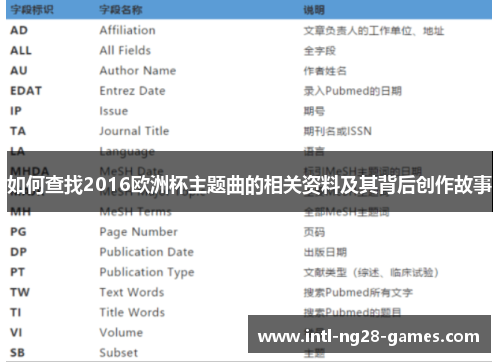Select the 'EDAT' field tag cell
The width and height of the screenshot is (500, 362).
click(x=26, y=91)
